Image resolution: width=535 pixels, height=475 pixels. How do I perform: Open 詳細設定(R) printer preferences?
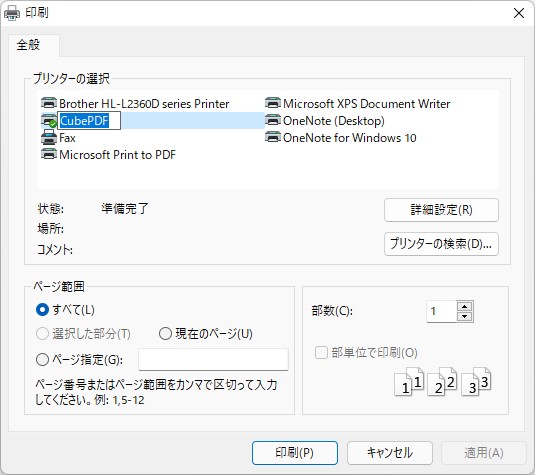click(441, 210)
